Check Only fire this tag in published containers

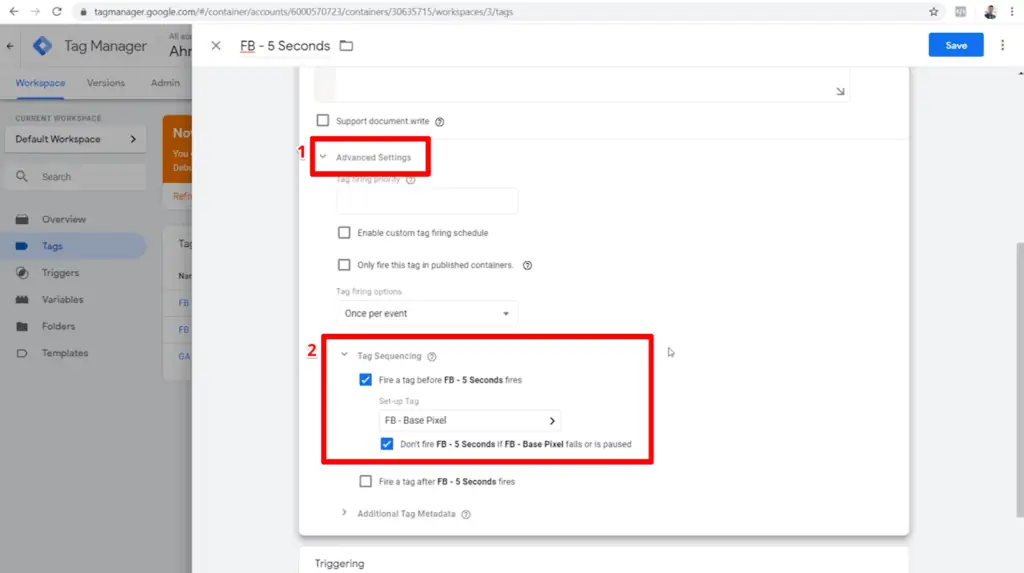click(x=344, y=265)
